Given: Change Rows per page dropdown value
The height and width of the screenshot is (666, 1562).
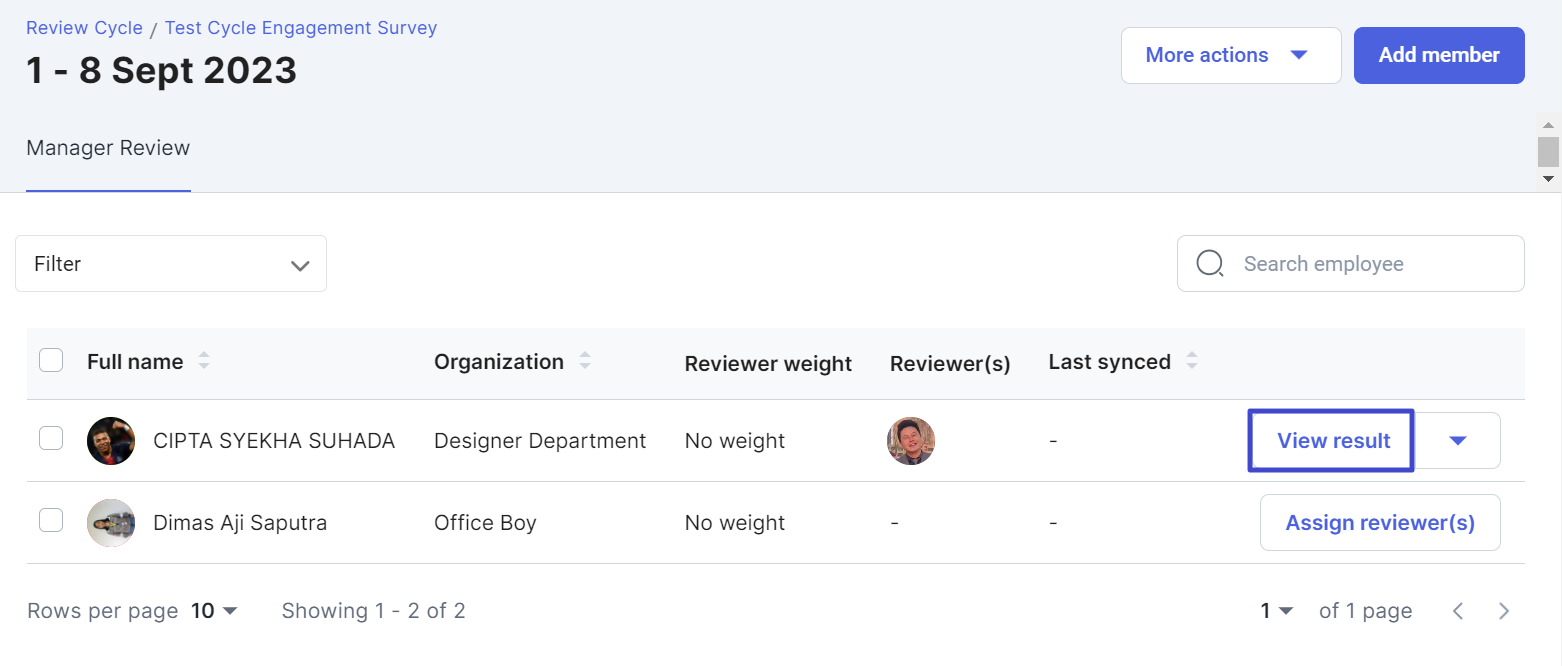Looking at the screenshot, I should pyautogui.click(x=214, y=610).
